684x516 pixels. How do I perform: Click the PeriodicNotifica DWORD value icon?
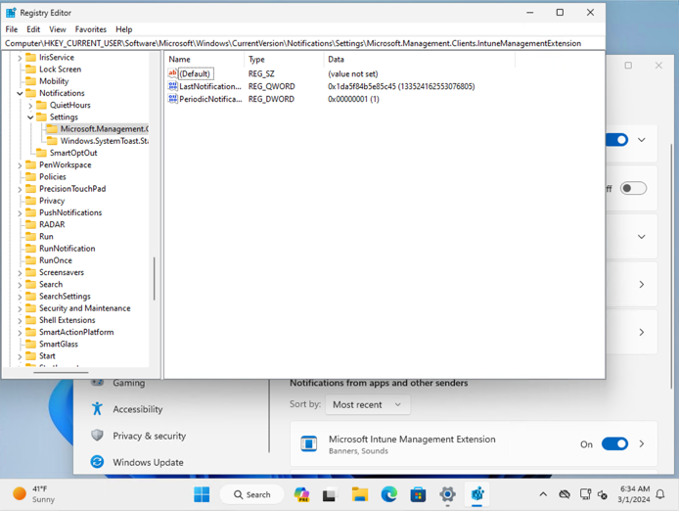click(173, 99)
